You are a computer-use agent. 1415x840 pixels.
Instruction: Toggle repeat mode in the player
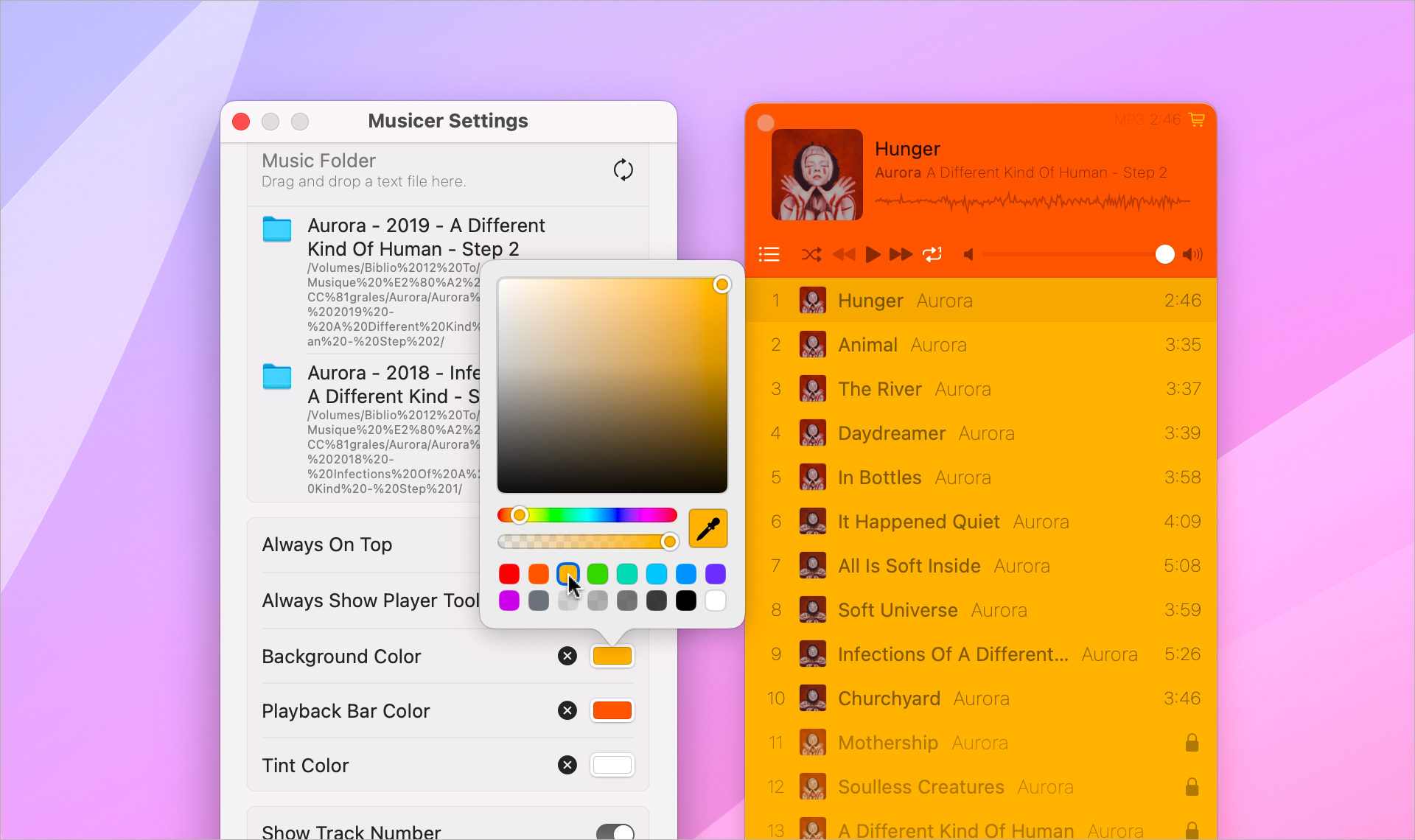click(x=932, y=254)
